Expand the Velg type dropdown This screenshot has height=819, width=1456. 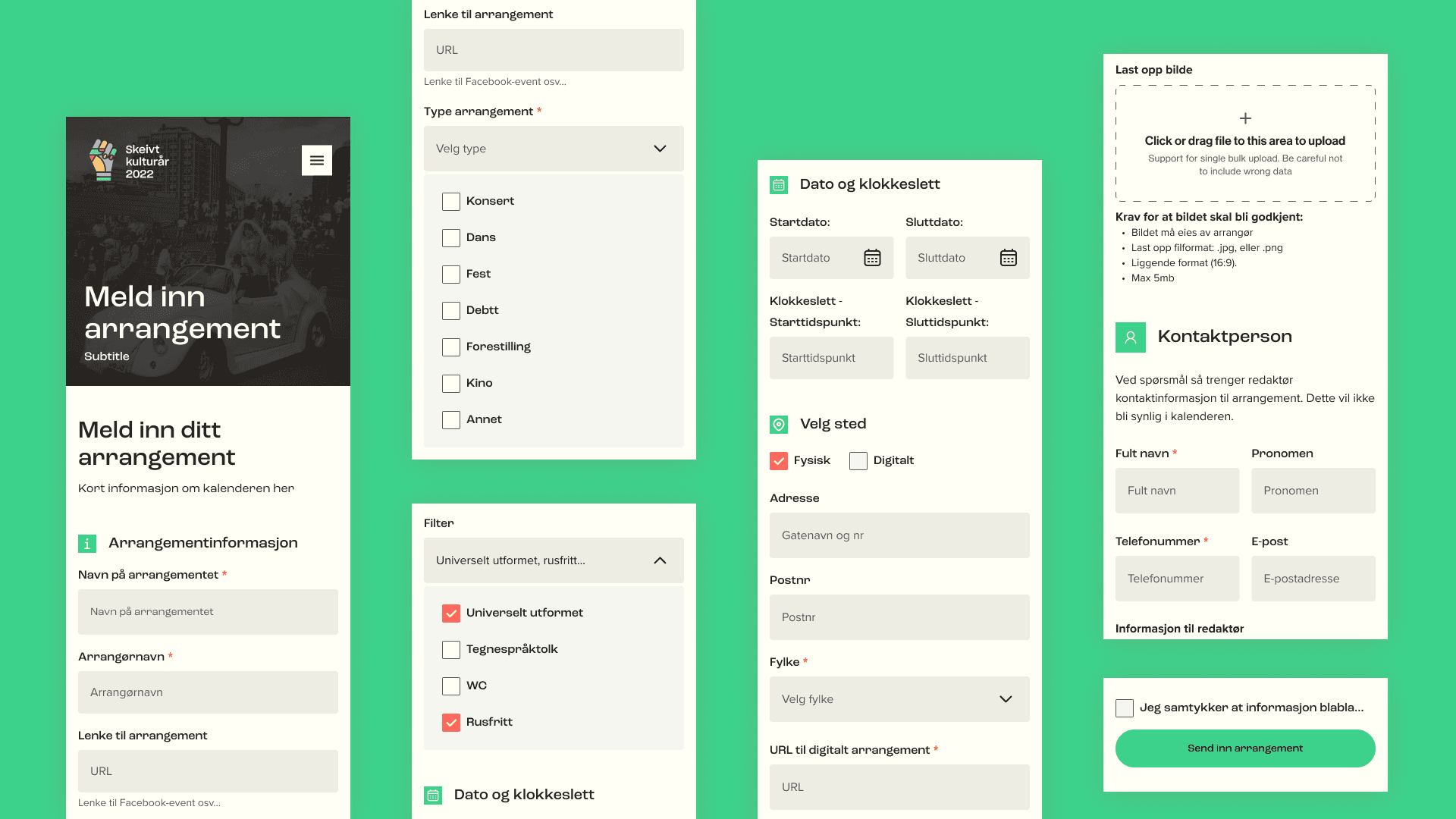point(554,149)
